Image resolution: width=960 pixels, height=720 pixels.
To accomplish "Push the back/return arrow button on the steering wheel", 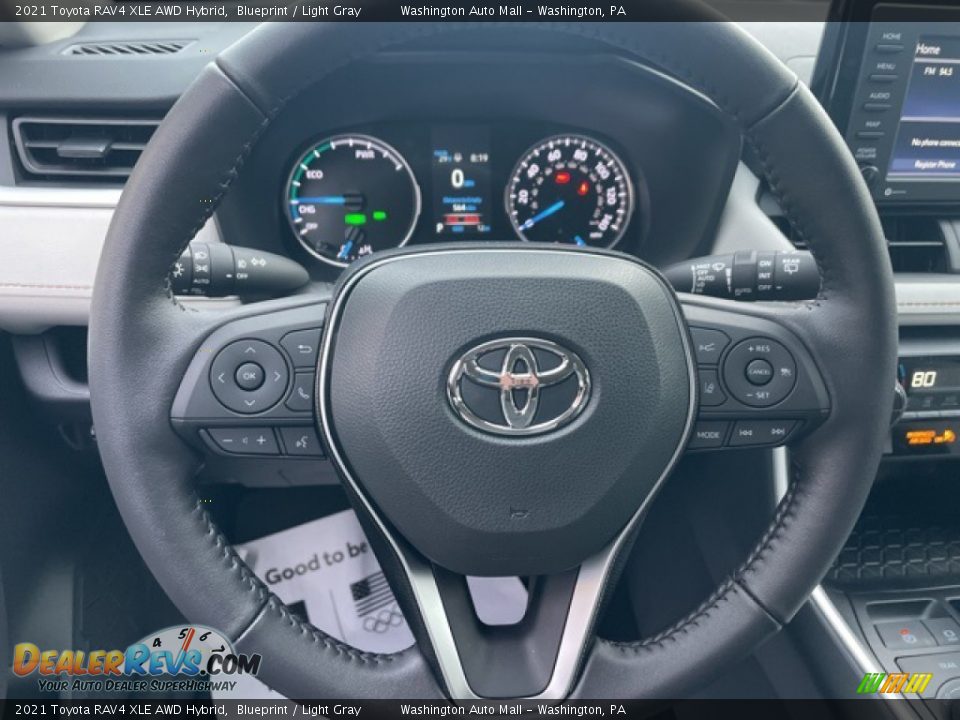I will pyautogui.click(x=302, y=348).
